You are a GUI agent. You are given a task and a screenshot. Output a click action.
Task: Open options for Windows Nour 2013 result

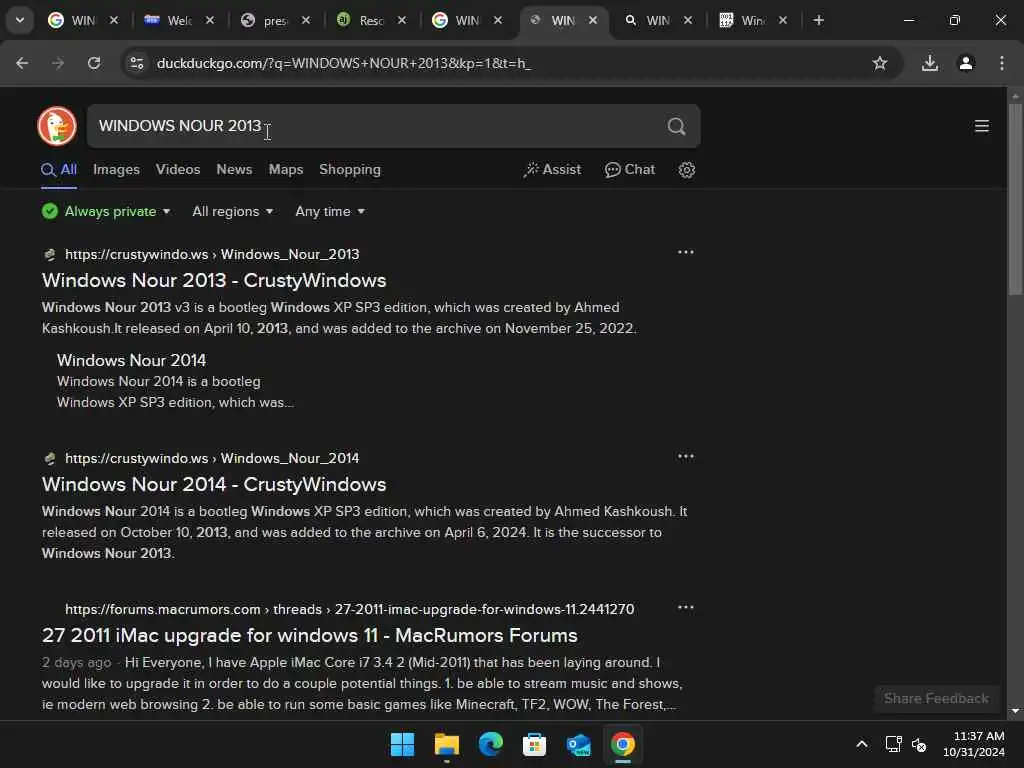point(686,252)
